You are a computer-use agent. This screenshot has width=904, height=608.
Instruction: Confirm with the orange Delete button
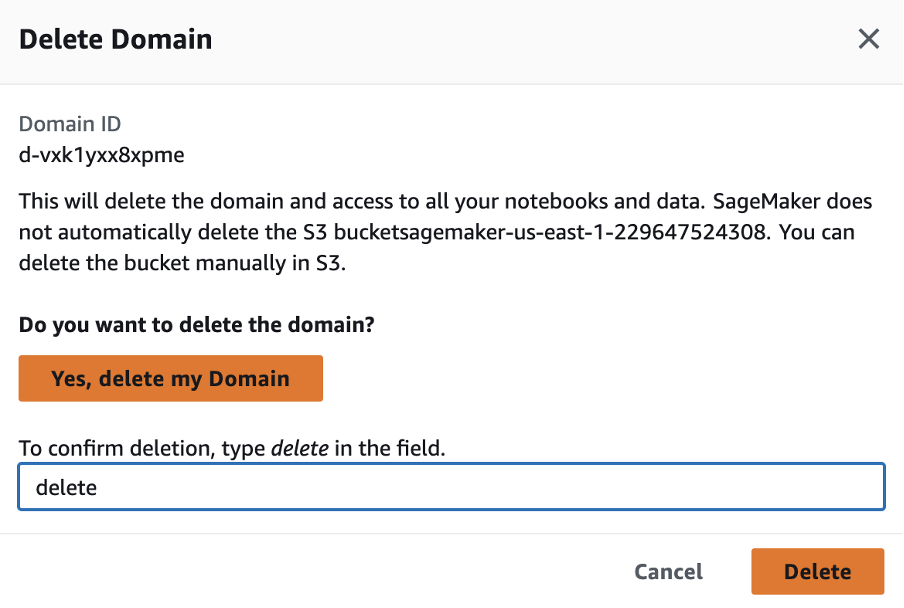[x=818, y=571]
